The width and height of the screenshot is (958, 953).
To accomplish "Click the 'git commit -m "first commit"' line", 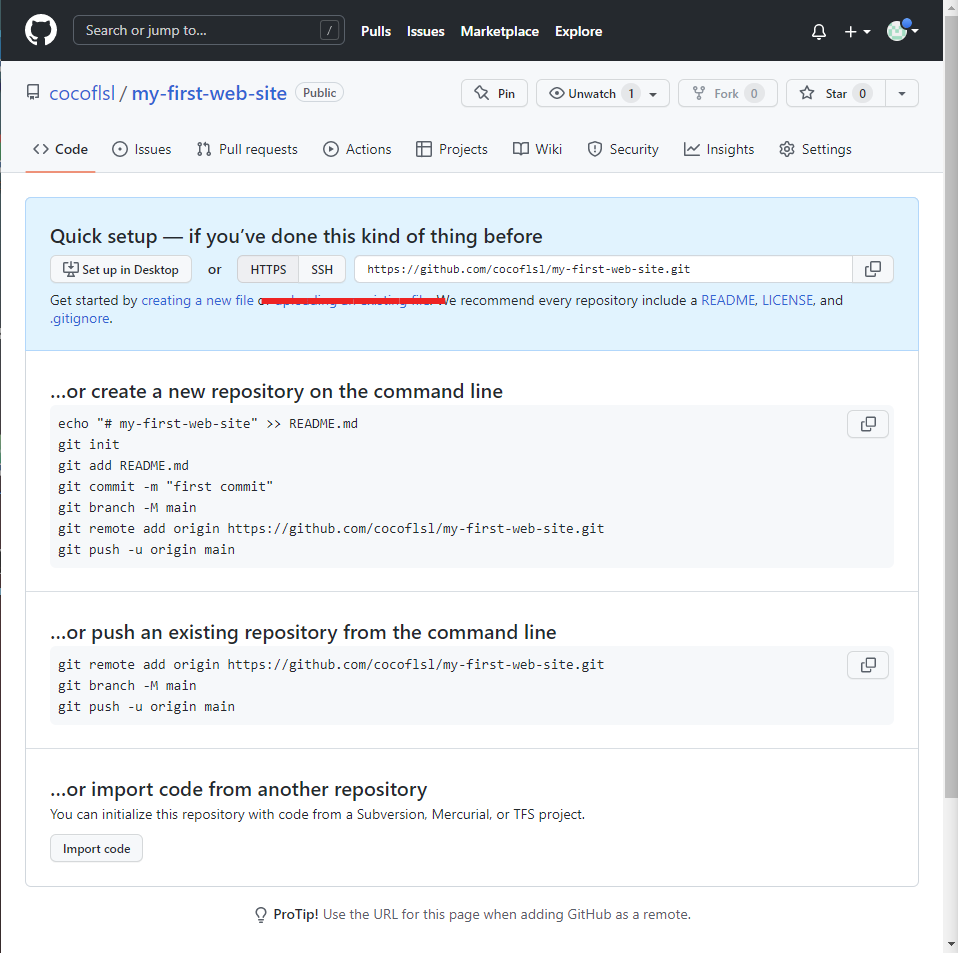I will pyautogui.click(x=166, y=487).
